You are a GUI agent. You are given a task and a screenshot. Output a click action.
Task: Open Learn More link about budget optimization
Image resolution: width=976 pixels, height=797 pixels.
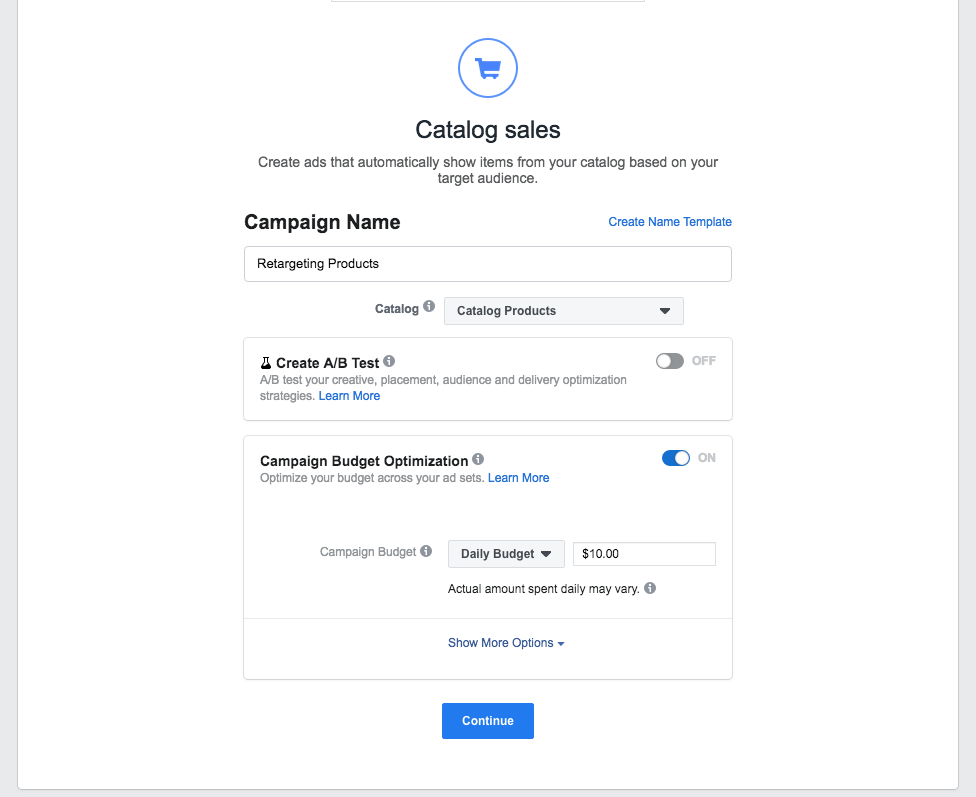(518, 478)
